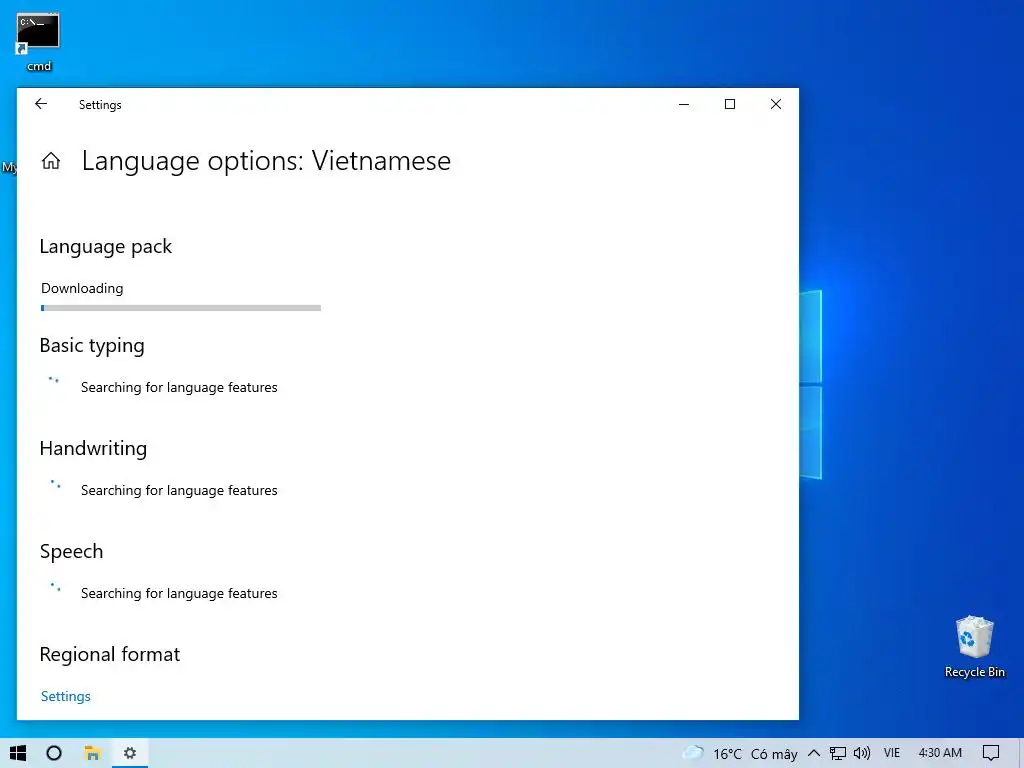Open the volume speaker tray icon
Image resolution: width=1024 pixels, height=768 pixels.
coord(861,753)
